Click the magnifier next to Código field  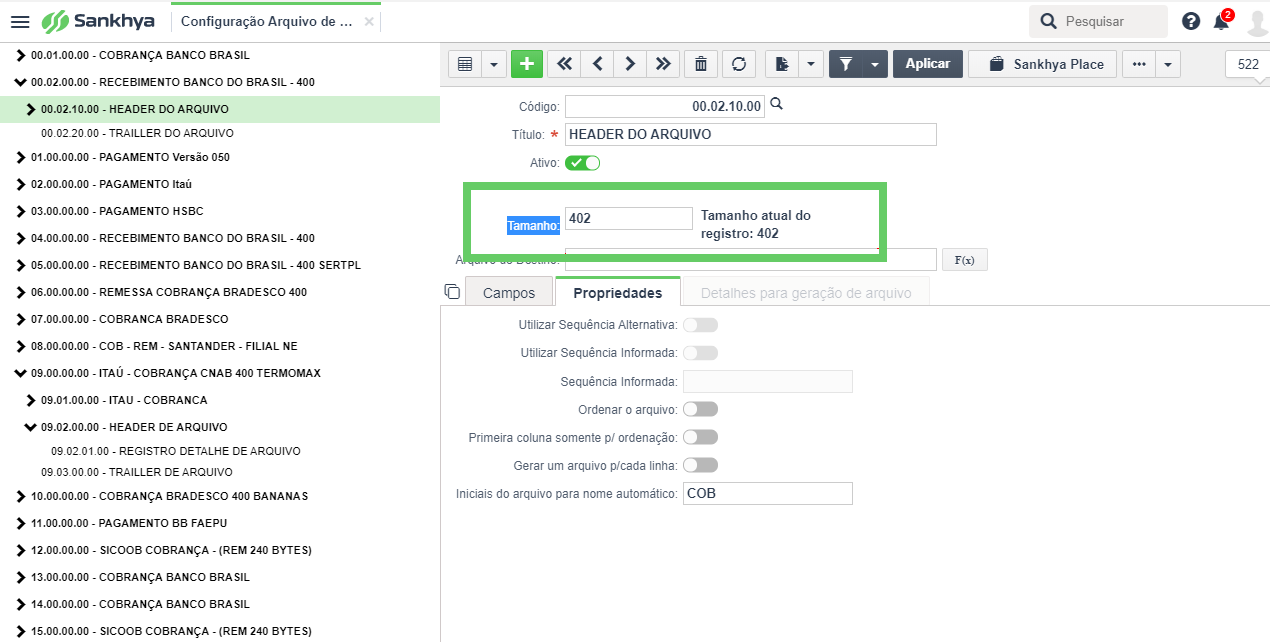[776, 104]
